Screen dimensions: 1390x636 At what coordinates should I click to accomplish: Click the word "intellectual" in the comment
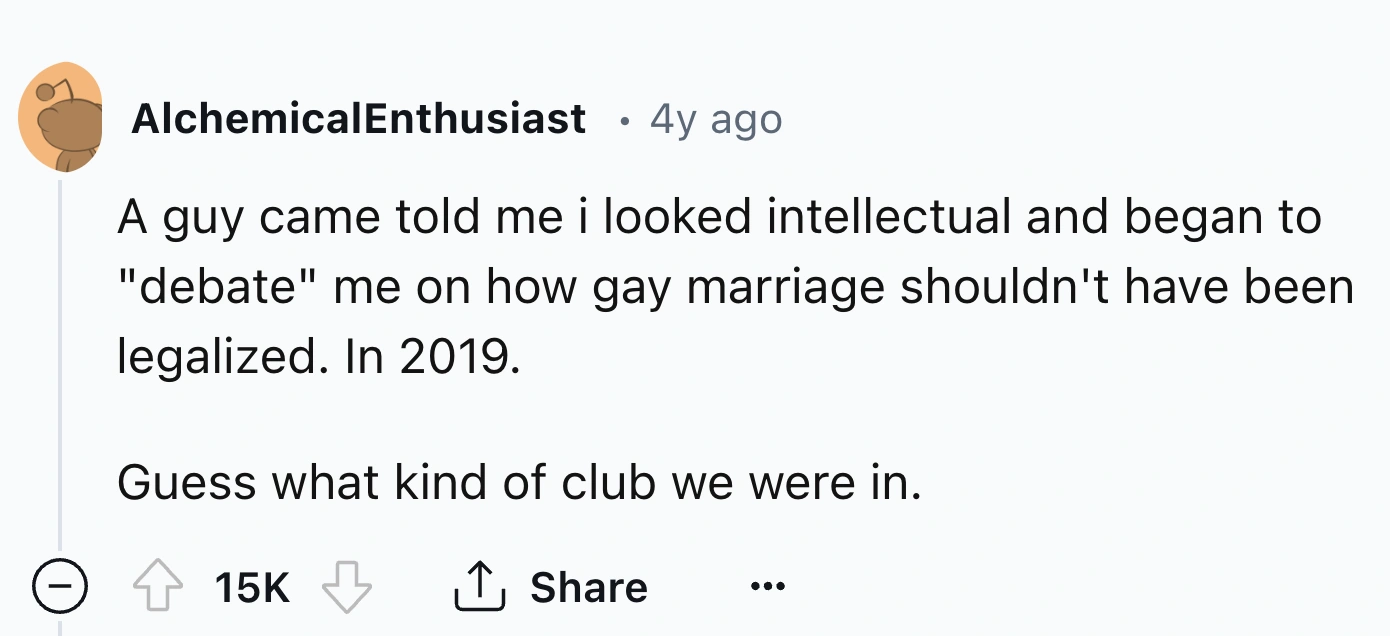[x=888, y=218]
